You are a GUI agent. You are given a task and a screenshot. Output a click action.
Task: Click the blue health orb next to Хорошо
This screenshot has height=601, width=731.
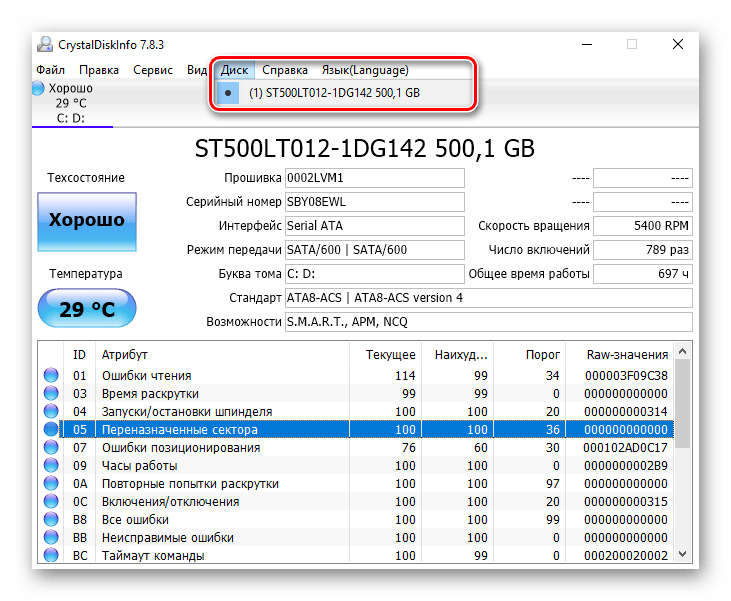[x=38, y=88]
